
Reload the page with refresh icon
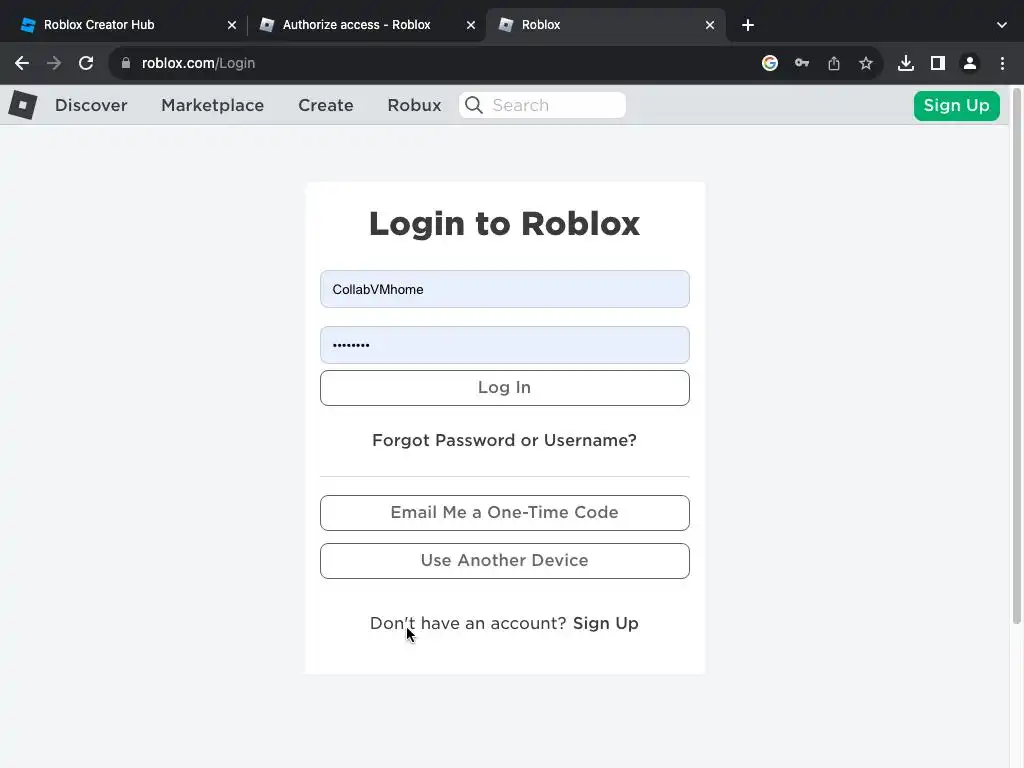pos(86,63)
